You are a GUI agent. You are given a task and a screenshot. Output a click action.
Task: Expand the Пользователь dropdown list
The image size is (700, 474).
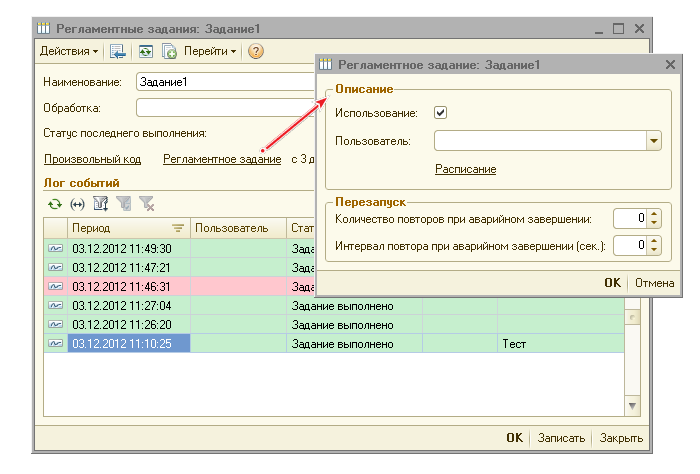pyautogui.click(x=654, y=141)
